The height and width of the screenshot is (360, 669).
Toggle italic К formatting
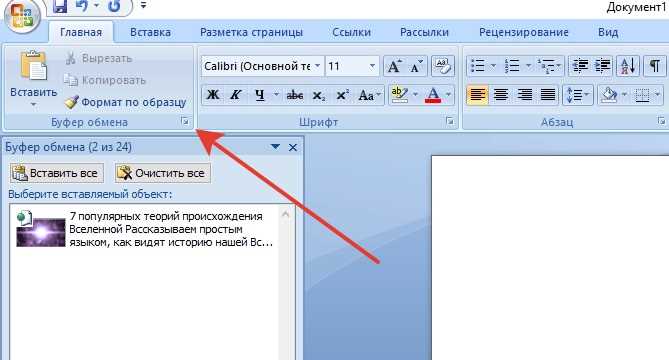235,95
